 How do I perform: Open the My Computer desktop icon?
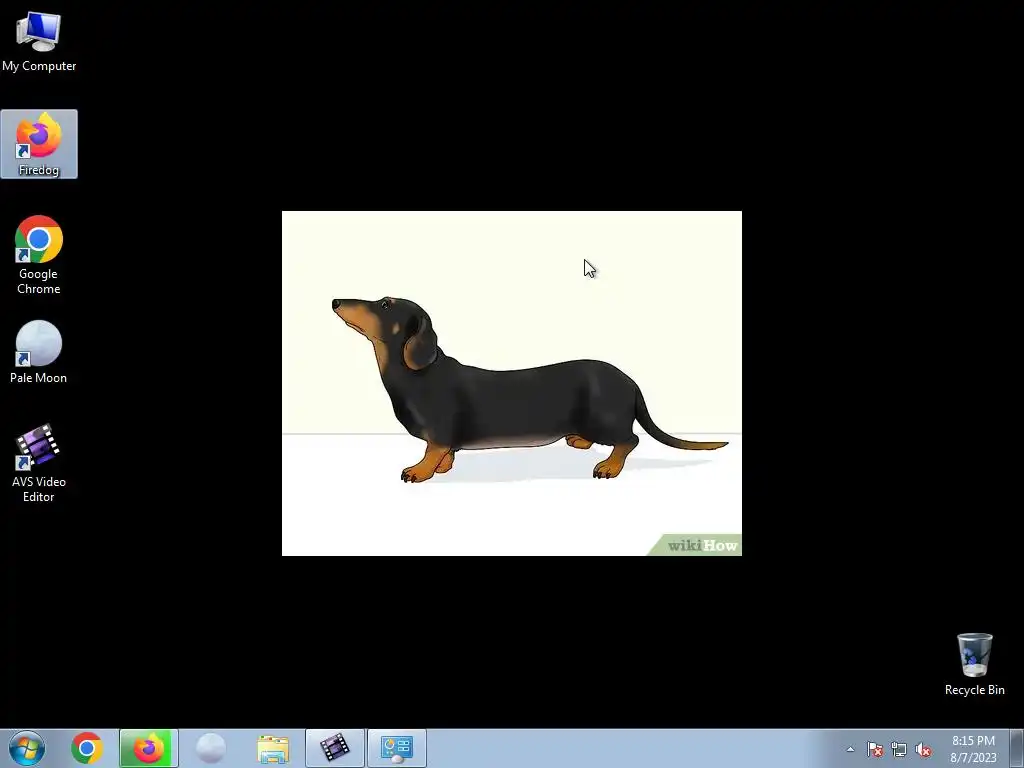39,40
